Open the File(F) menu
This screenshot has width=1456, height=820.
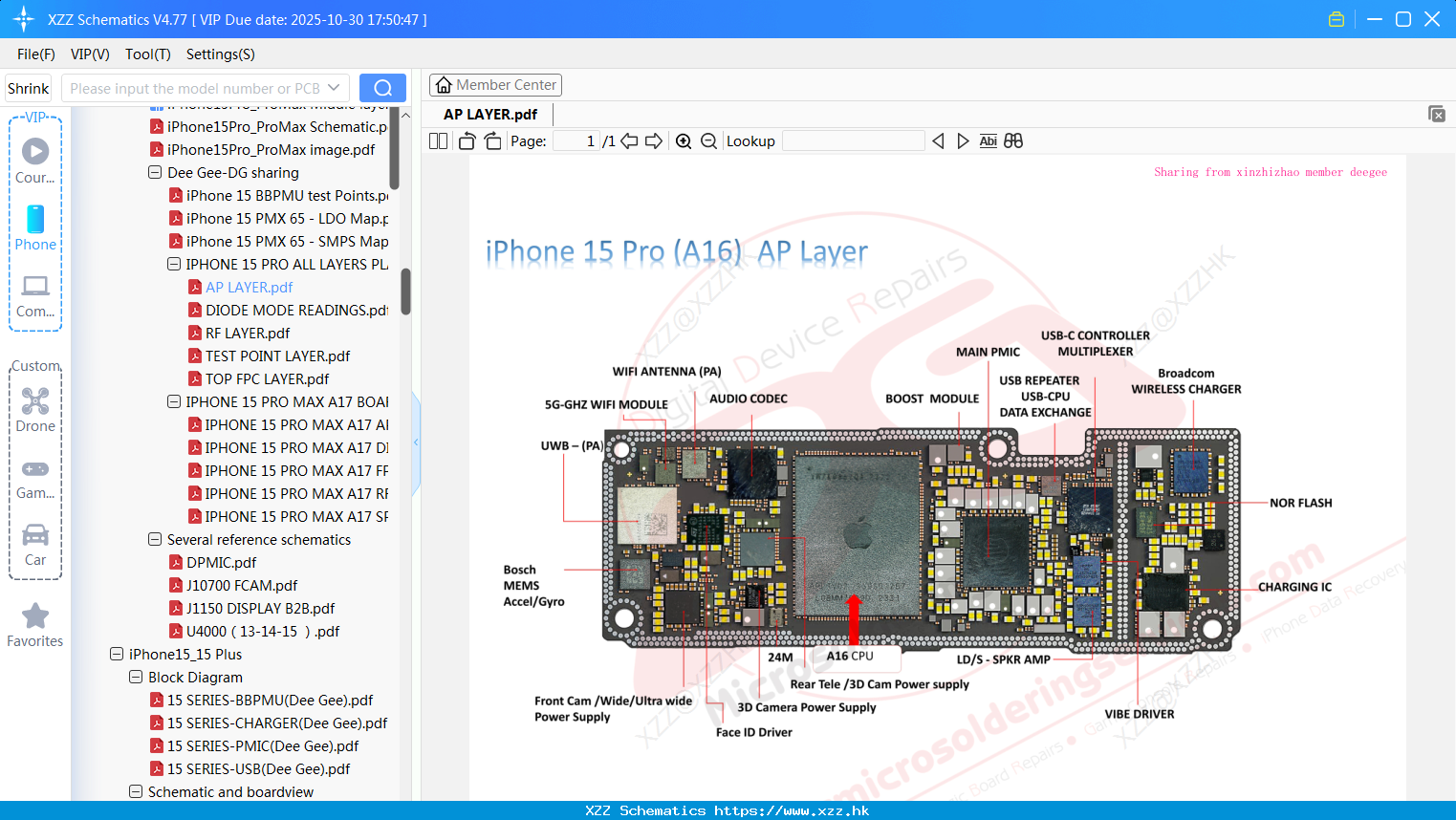[36, 54]
